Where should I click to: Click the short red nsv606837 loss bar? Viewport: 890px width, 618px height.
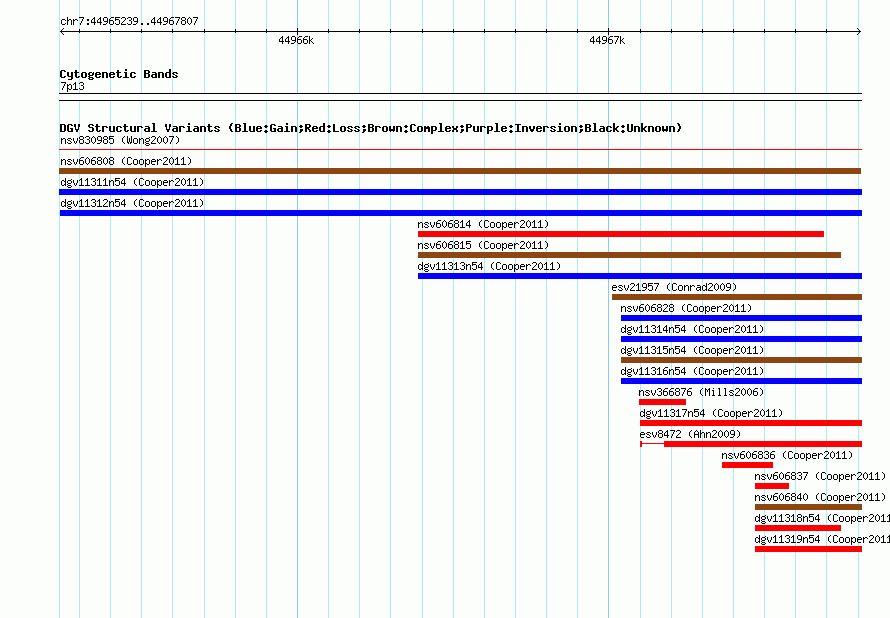tap(772, 486)
